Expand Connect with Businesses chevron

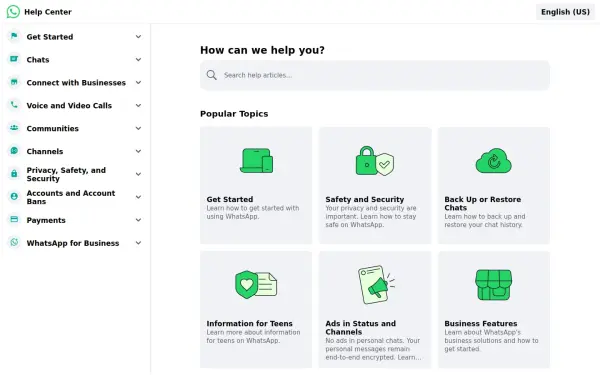click(138, 83)
